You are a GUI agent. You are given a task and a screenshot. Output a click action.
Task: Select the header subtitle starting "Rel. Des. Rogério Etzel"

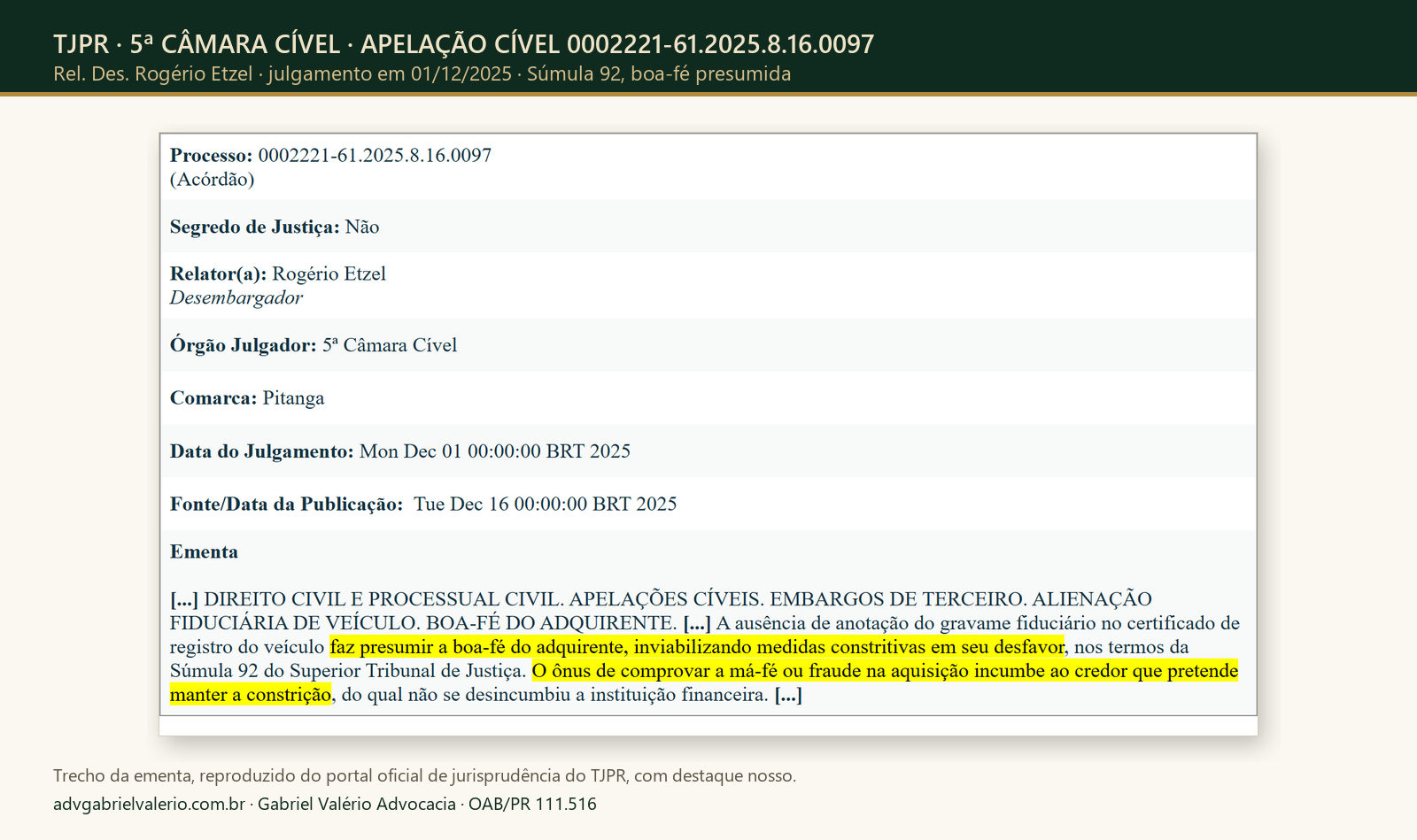(x=422, y=74)
